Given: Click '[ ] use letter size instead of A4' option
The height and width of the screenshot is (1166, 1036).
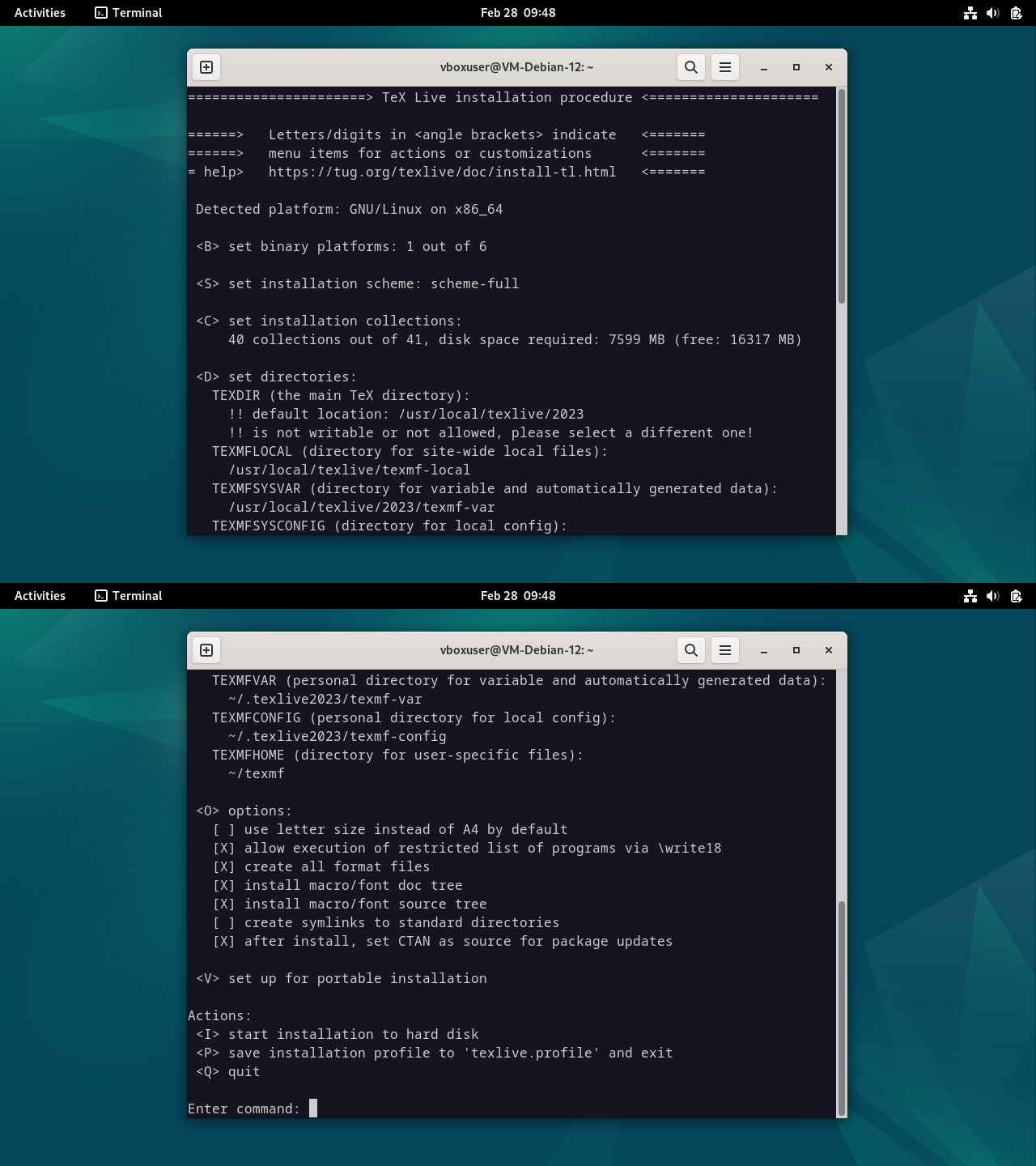Looking at the screenshot, I should pos(390,829).
